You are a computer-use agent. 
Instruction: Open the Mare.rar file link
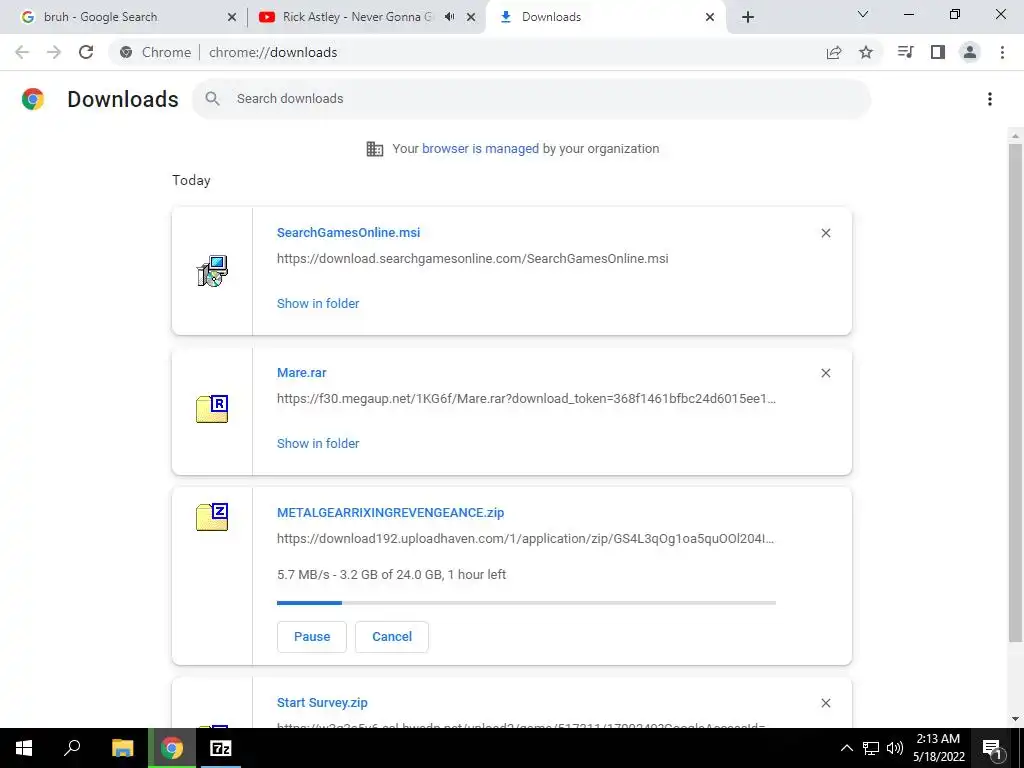click(x=301, y=372)
